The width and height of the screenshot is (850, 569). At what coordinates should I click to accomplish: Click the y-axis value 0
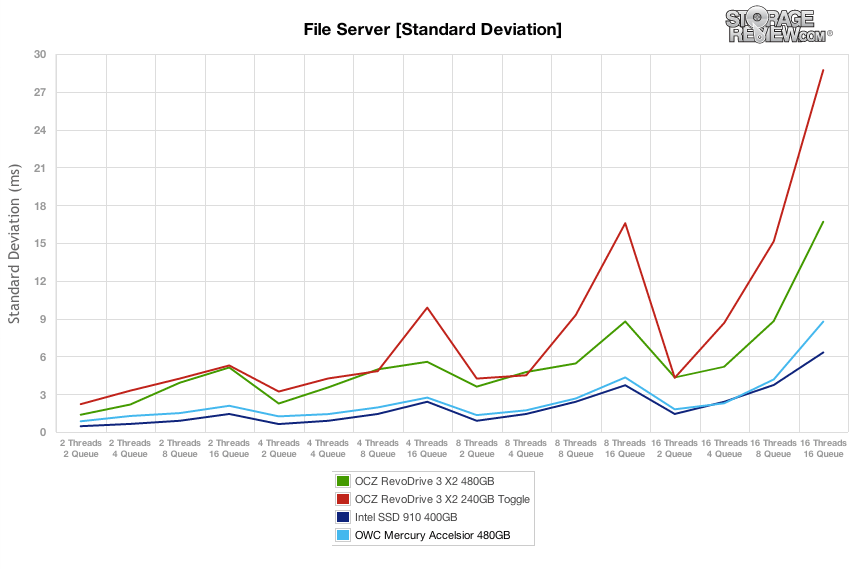coord(43,432)
